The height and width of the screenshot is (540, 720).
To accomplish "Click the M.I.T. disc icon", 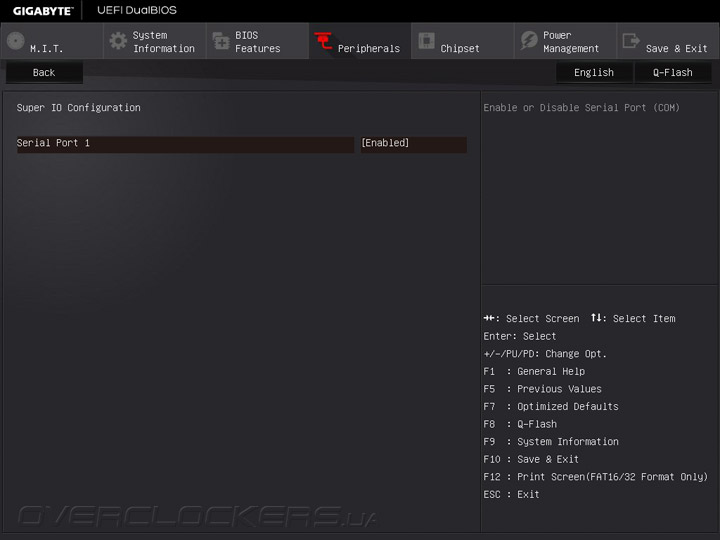I will click(16, 41).
